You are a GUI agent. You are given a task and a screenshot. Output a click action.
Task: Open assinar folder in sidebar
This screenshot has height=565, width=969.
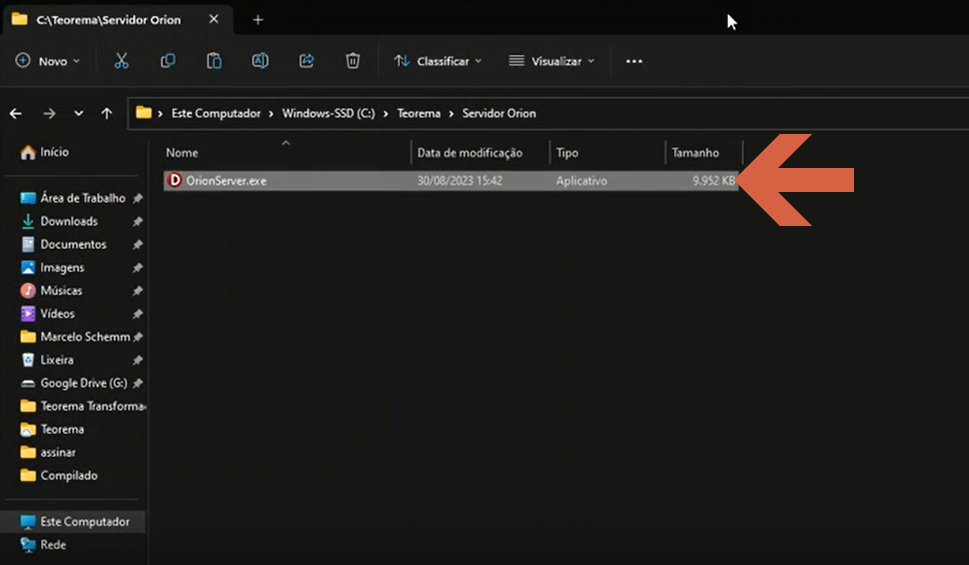coord(48,452)
